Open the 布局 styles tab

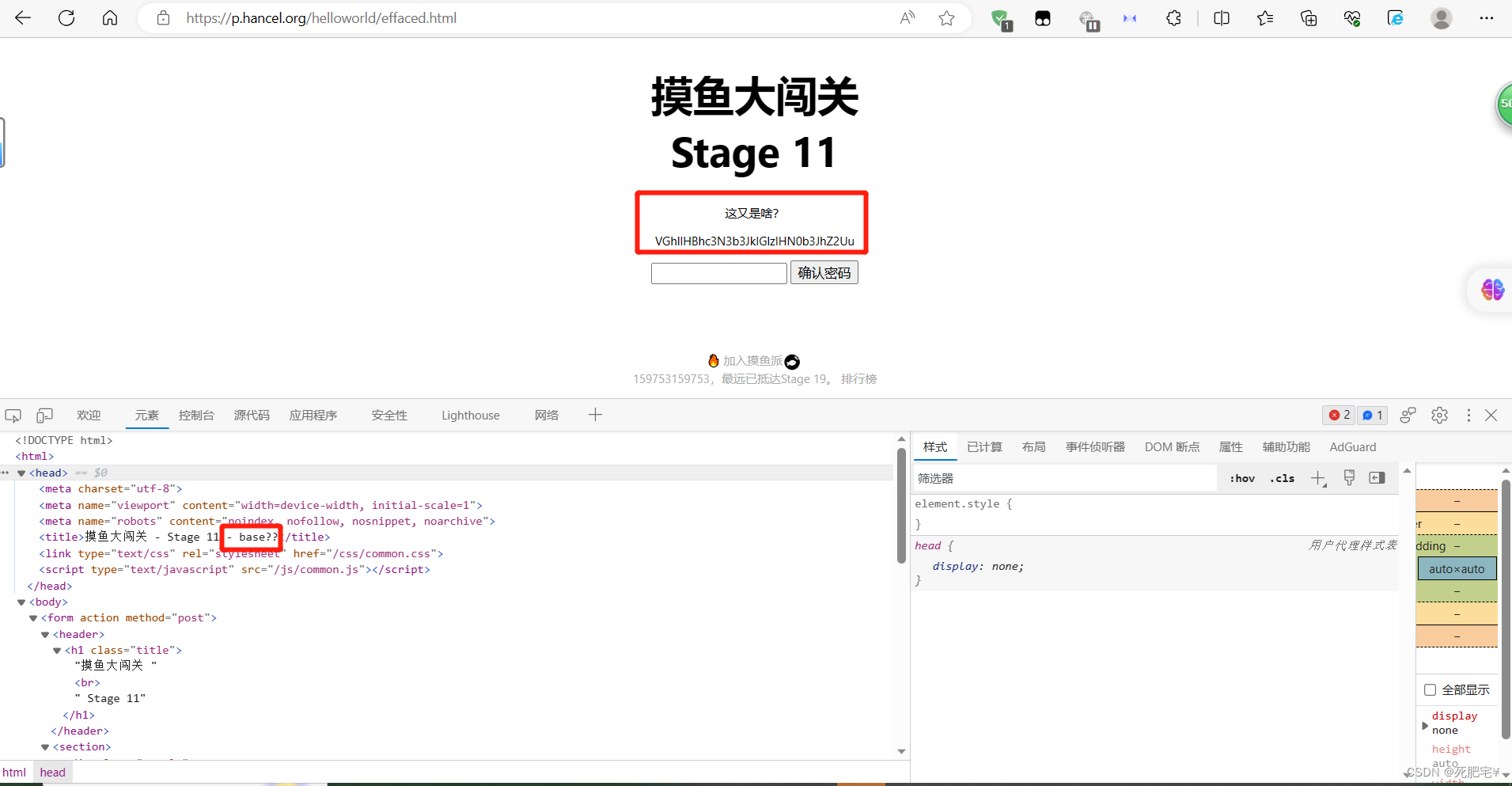(1033, 447)
